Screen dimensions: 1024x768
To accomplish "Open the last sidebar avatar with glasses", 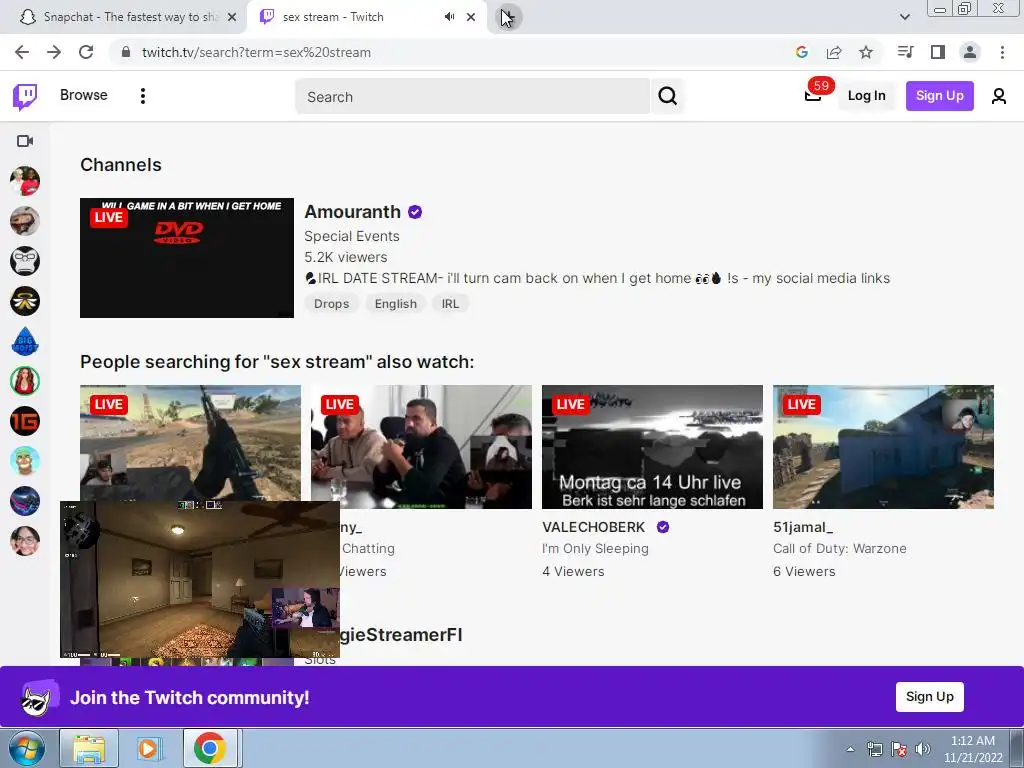I will [25, 541].
